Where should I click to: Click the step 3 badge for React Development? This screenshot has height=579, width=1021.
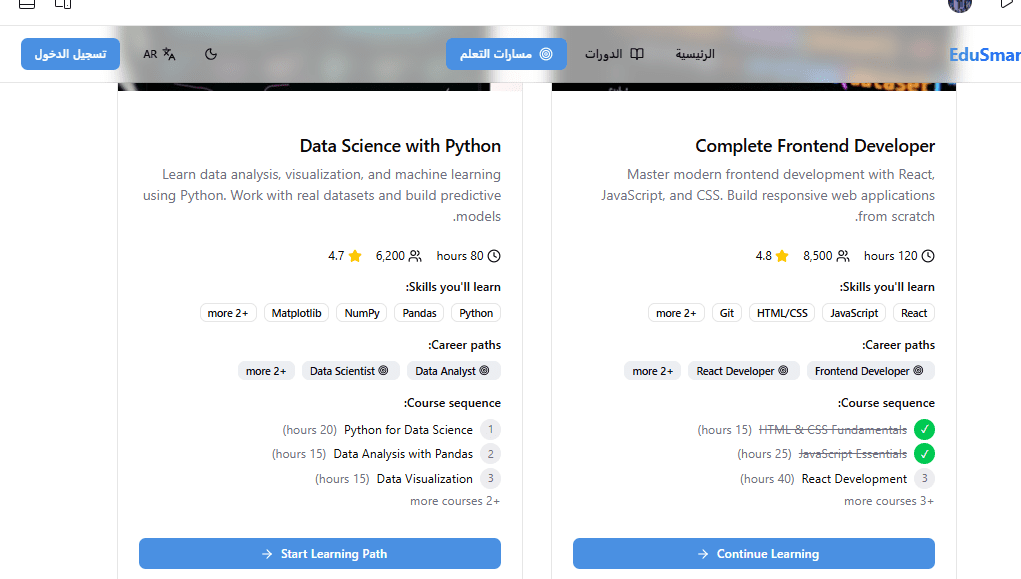pyautogui.click(x=925, y=479)
